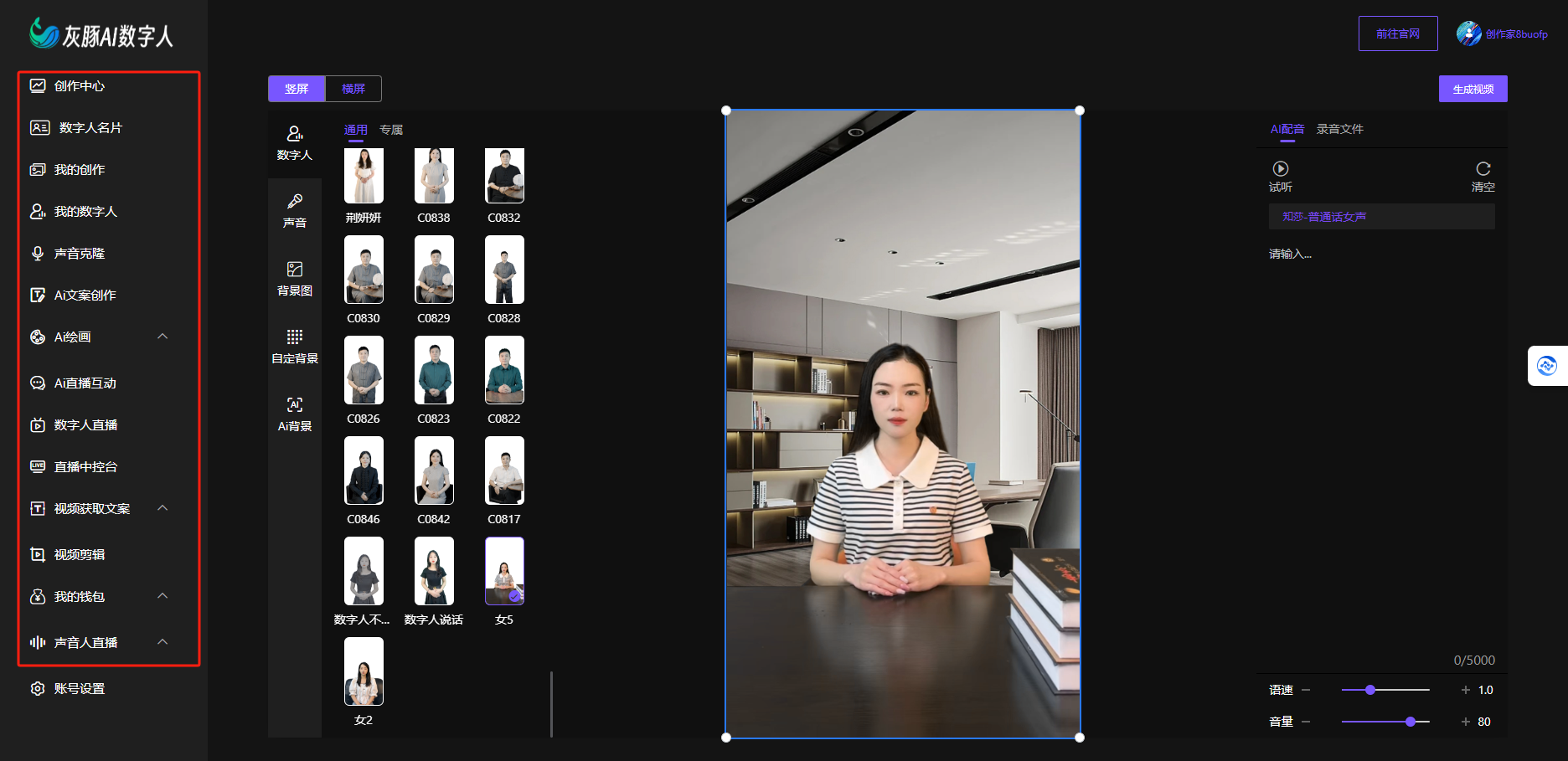Expand the AI绘画 menu chevron

click(162, 337)
